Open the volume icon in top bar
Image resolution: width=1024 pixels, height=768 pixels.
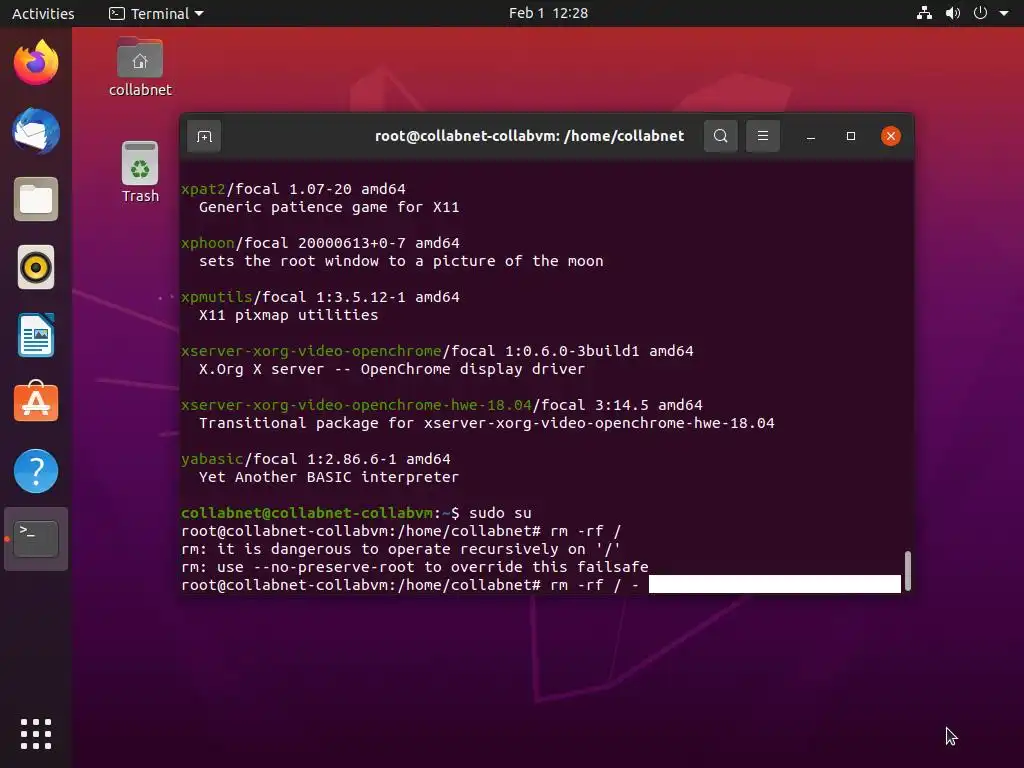click(953, 13)
